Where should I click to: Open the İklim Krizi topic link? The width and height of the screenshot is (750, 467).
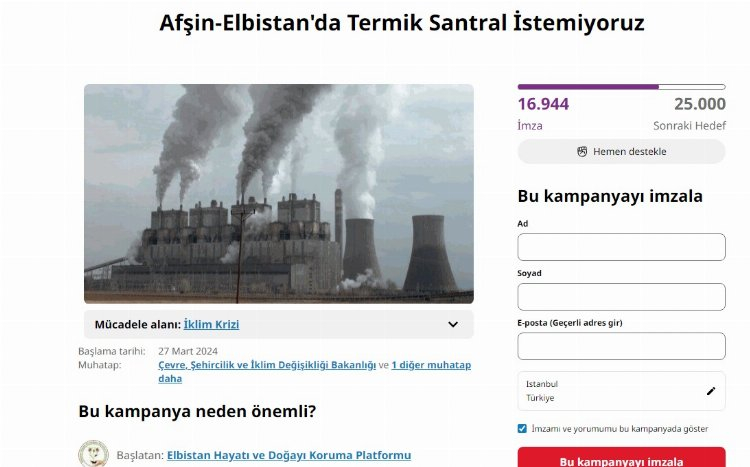coord(211,324)
